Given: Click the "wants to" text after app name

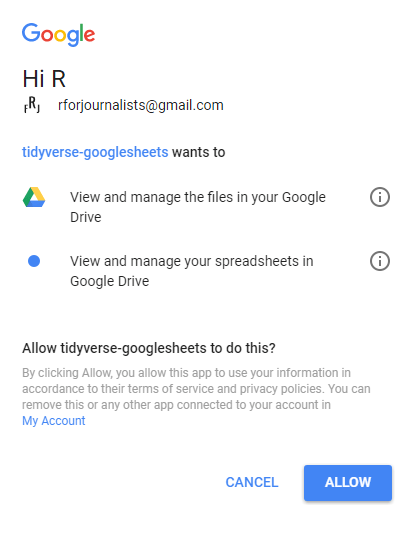Looking at the screenshot, I should pyautogui.click(x=199, y=152).
